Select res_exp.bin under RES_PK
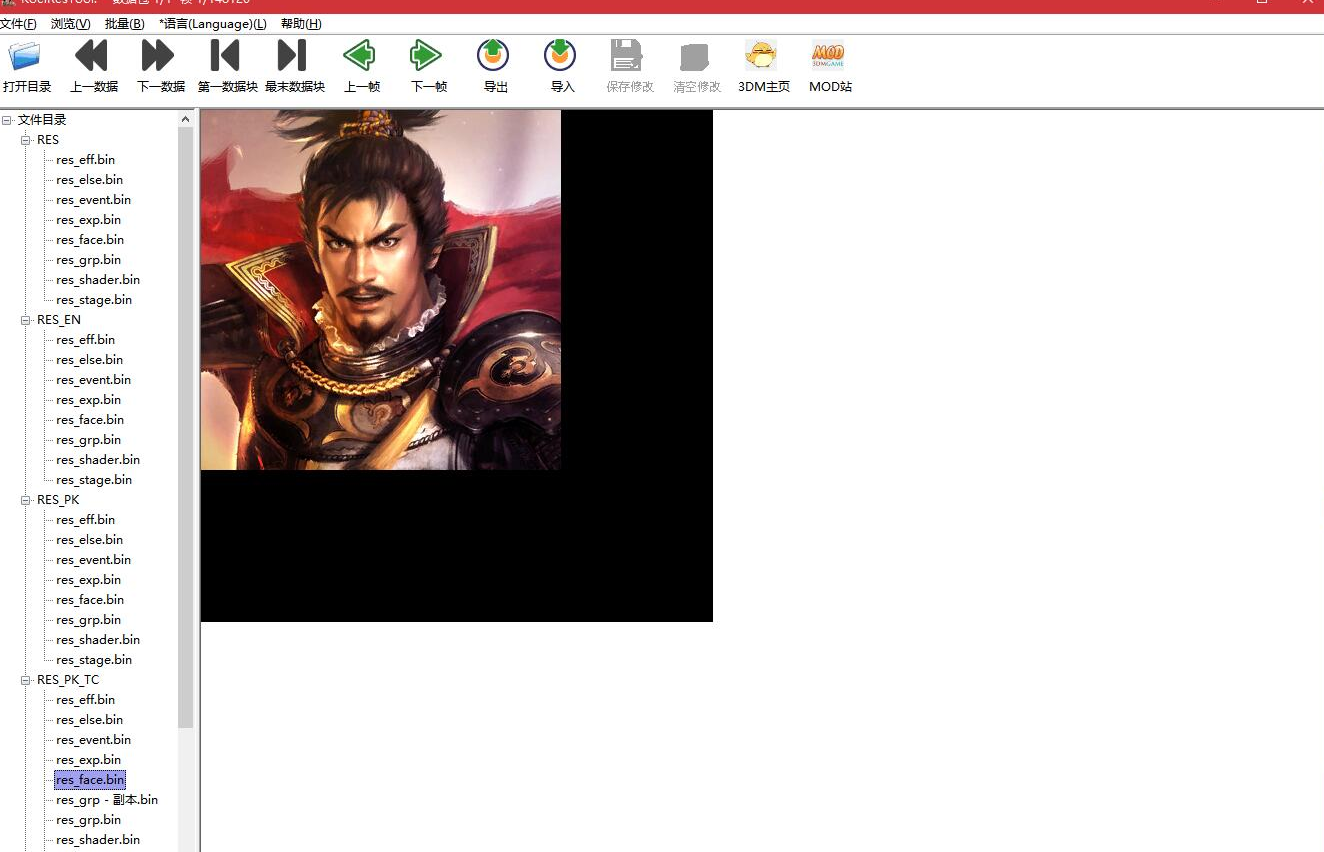The height and width of the screenshot is (852, 1324). click(x=88, y=580)
